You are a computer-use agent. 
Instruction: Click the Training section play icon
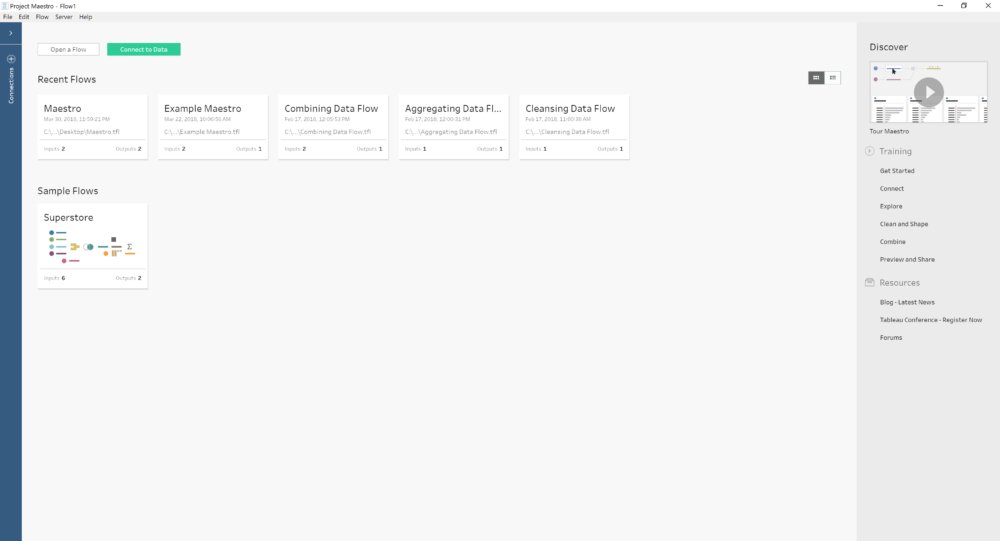pyautogui.click(x=869, y=151)
